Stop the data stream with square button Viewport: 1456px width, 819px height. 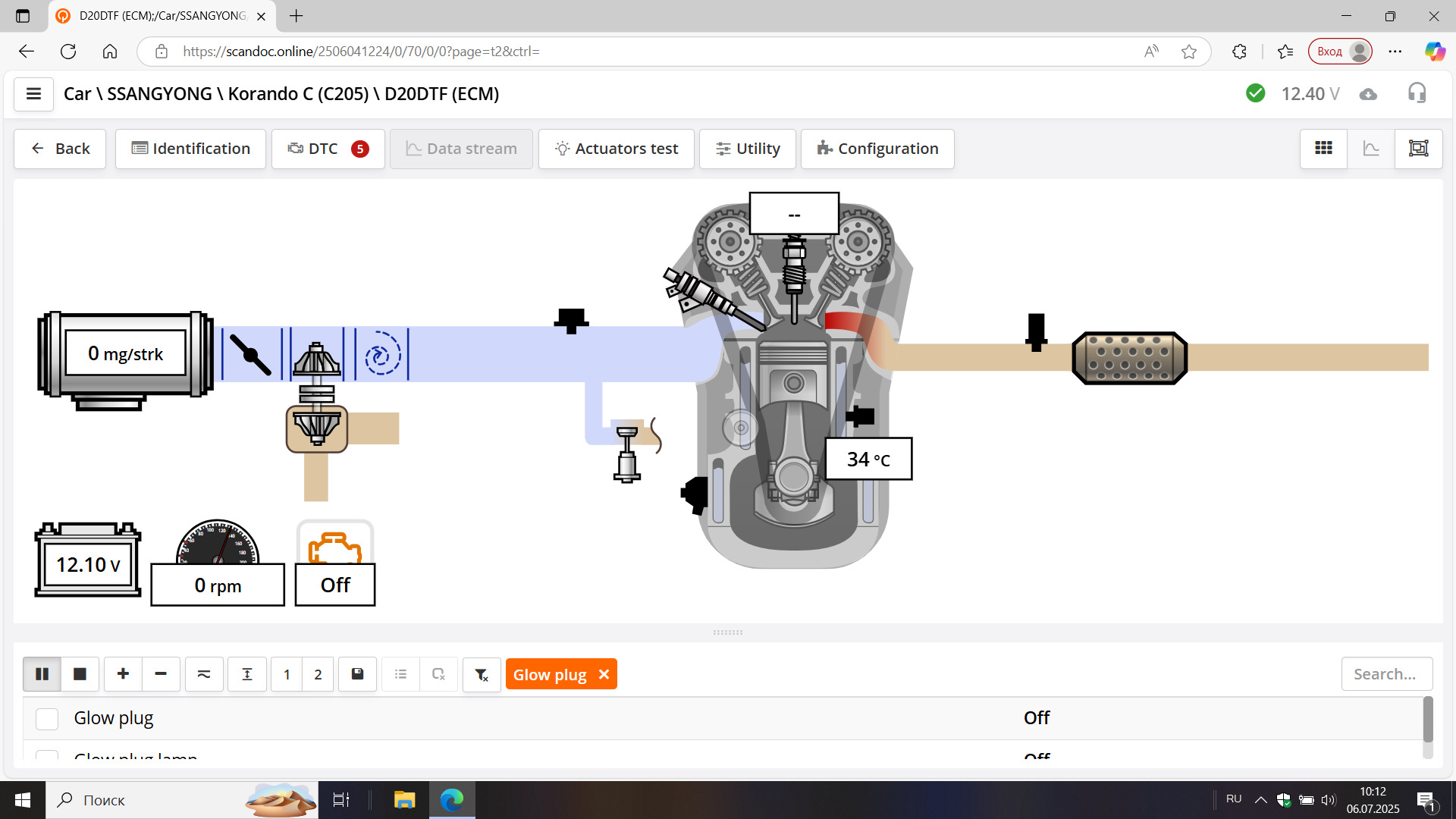click(80, 674)
